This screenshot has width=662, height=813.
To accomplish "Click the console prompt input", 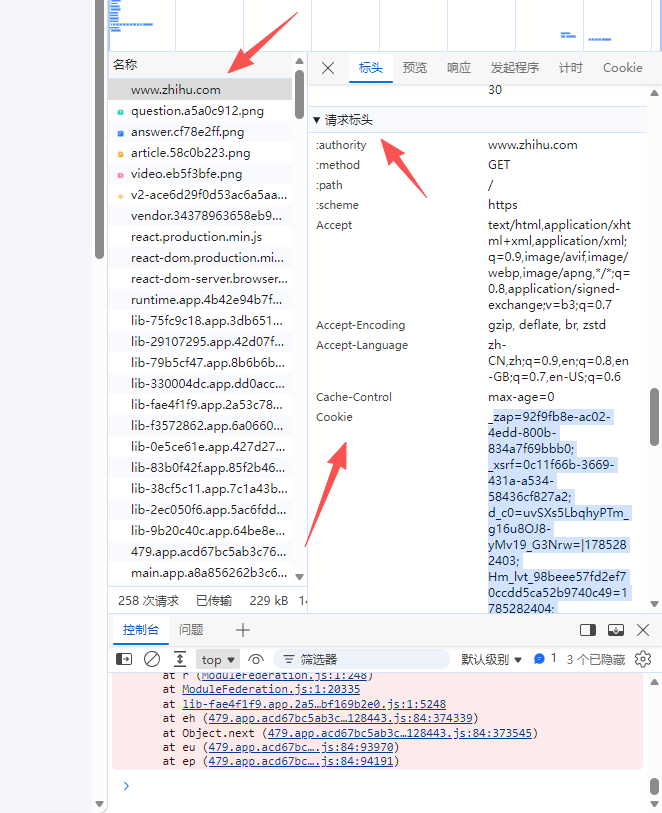I will point(384,786).
